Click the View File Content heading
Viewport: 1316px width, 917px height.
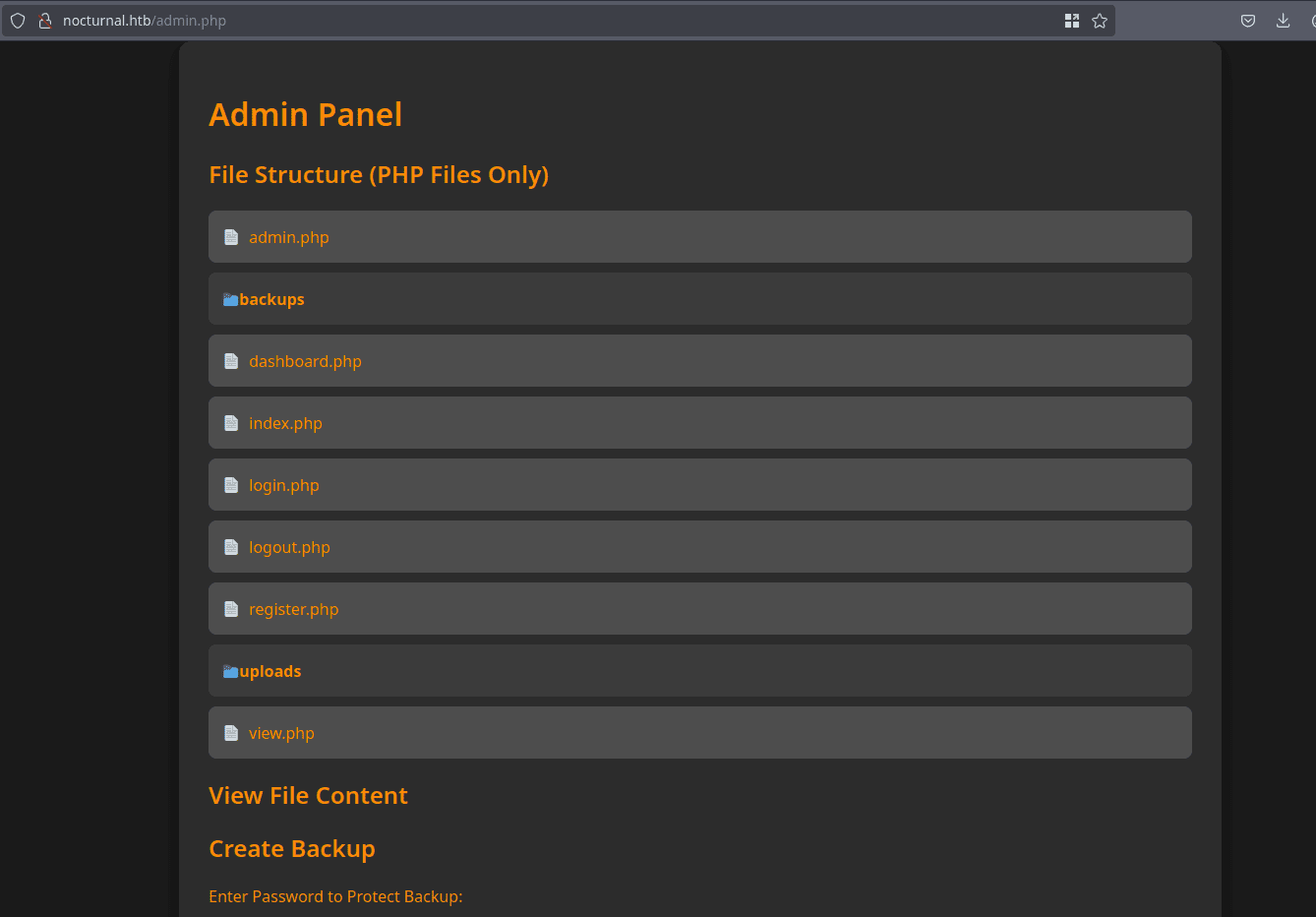click(308, 795)
